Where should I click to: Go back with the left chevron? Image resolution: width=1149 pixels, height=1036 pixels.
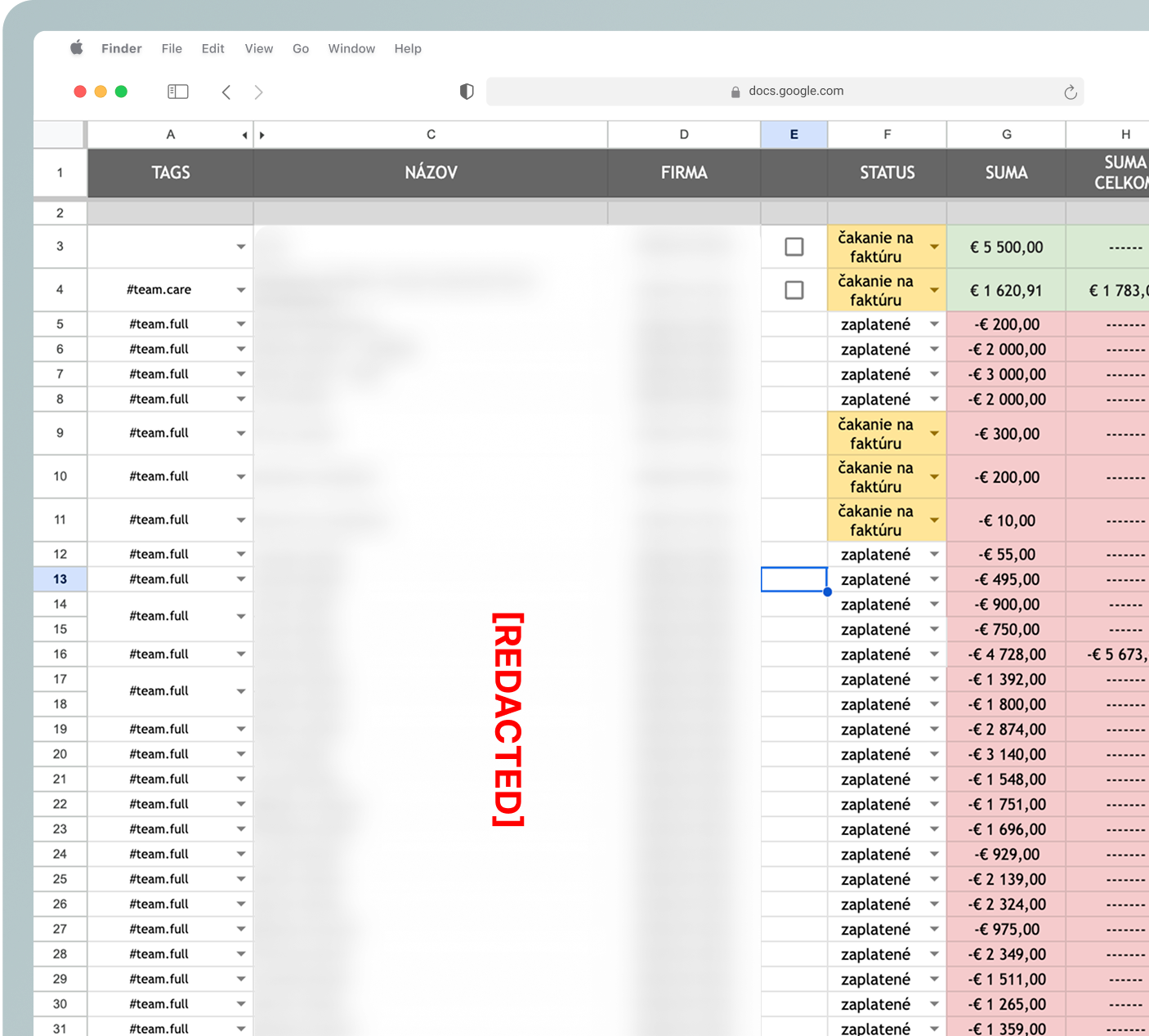click(x=226, y=92)
